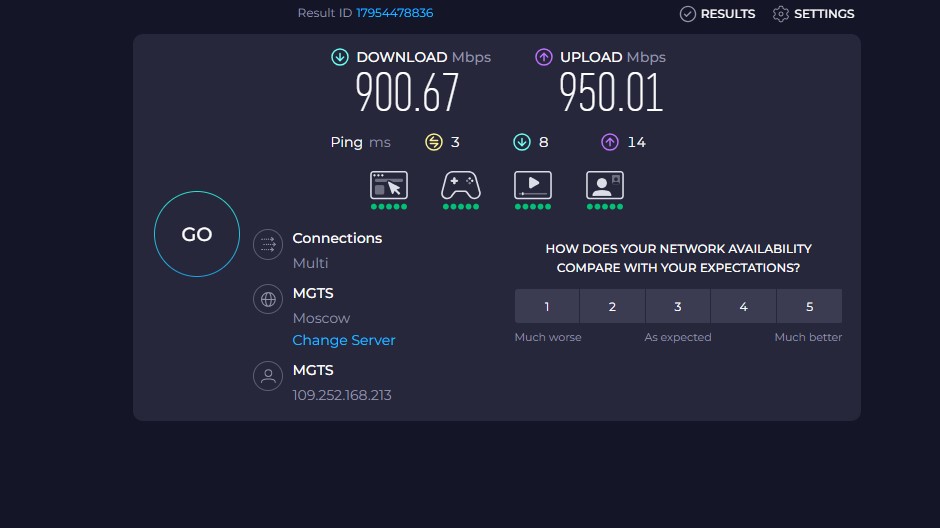Screen dimensions: 940x528
Task: Click the video conferencing experience icon
Action: tap(604, 185)
